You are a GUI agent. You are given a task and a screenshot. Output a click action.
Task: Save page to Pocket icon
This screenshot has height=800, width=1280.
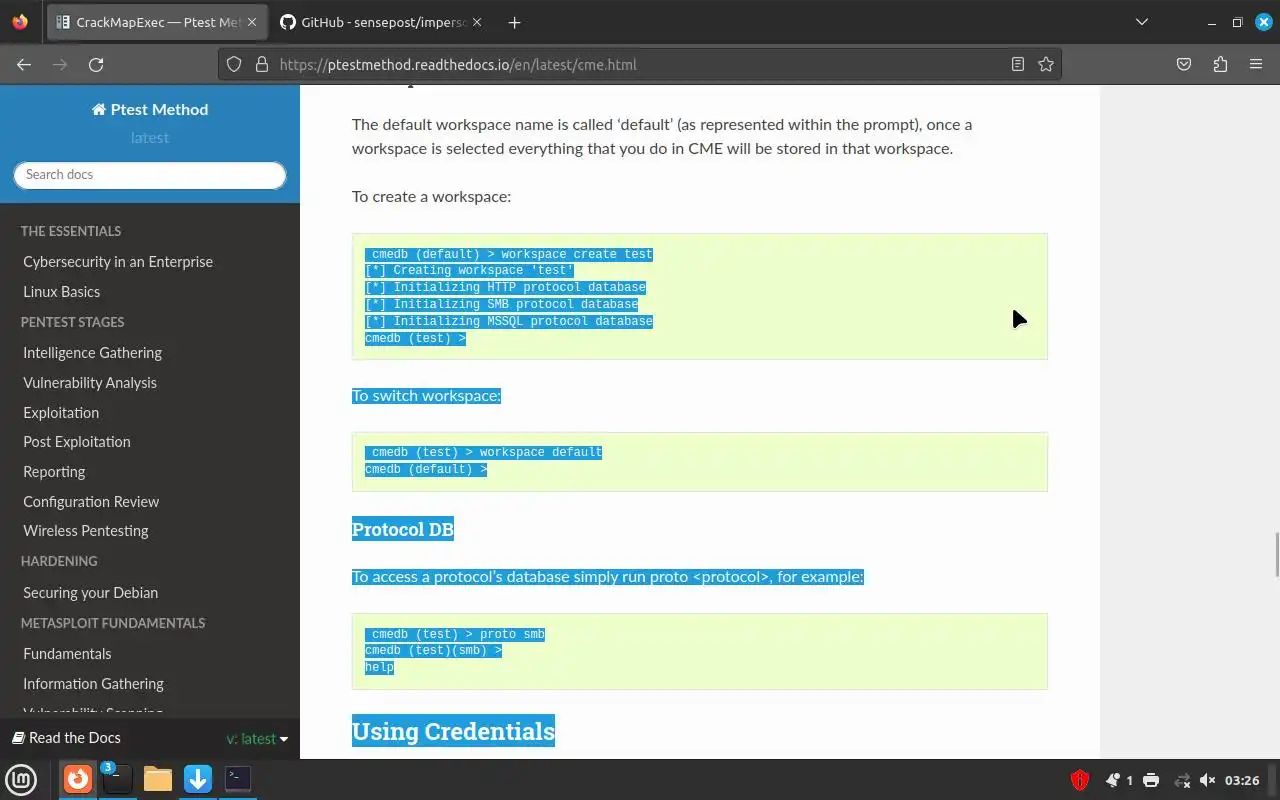1184,64
